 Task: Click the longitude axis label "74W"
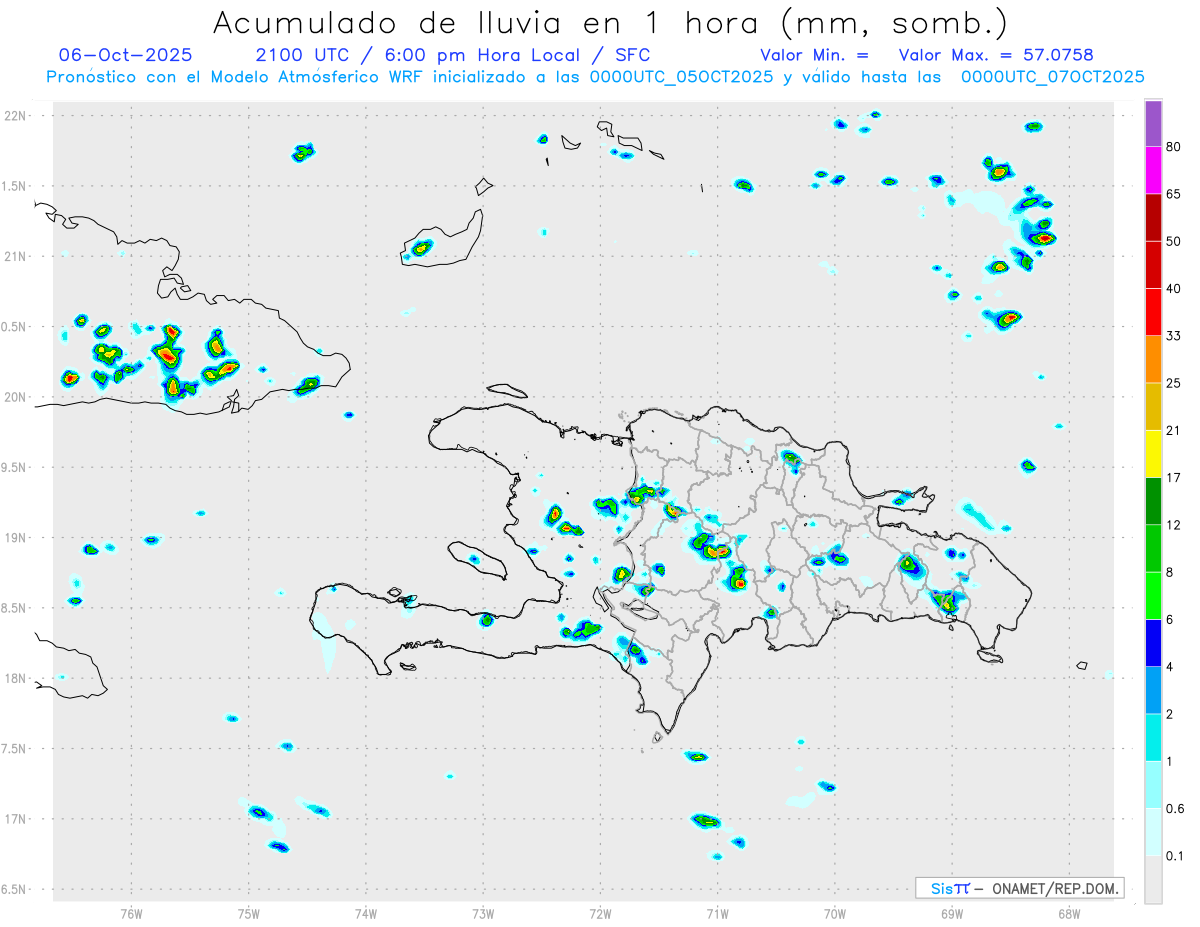(x=366, y=913)
